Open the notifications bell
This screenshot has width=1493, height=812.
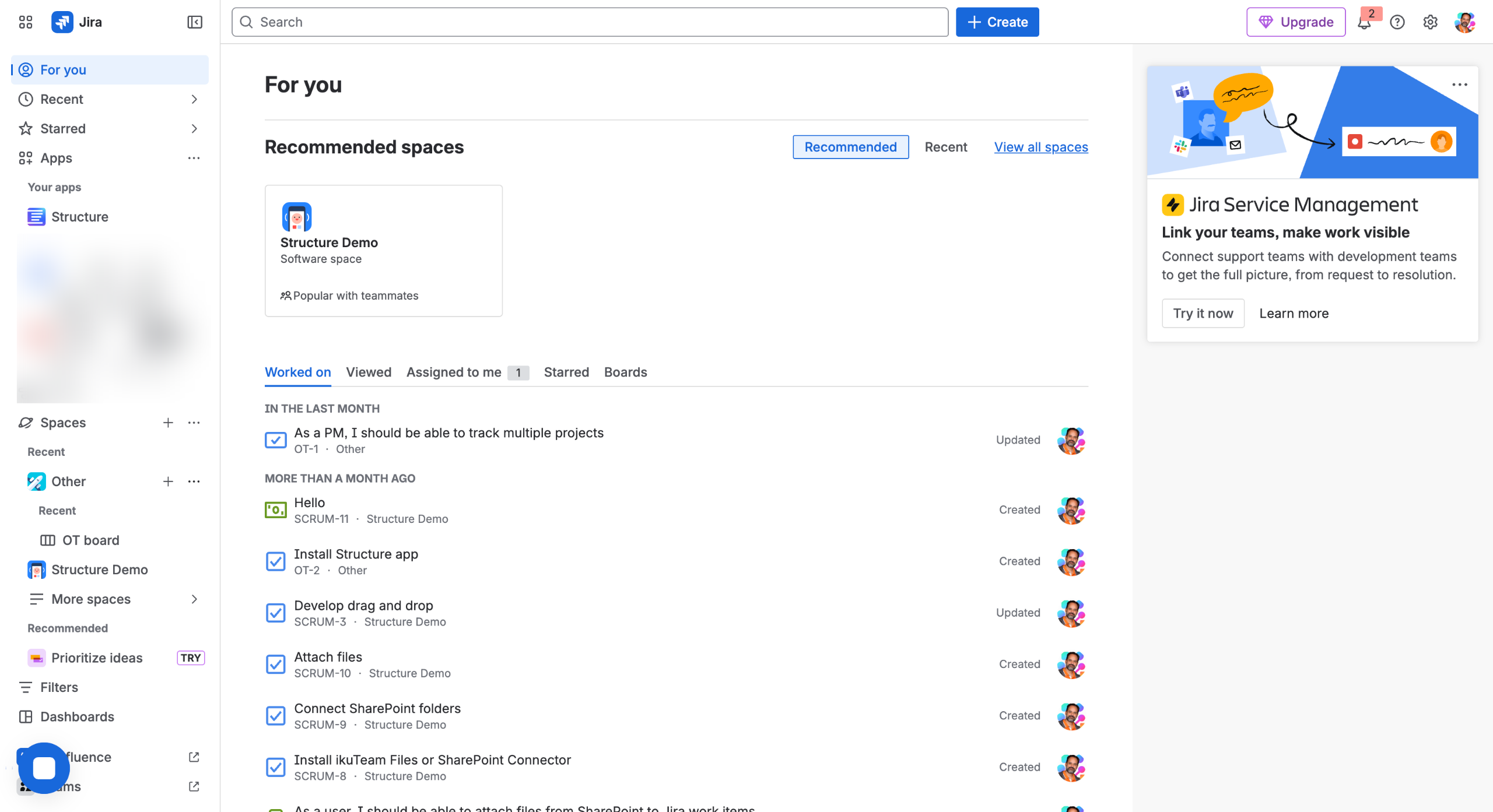pos(1364,23)
